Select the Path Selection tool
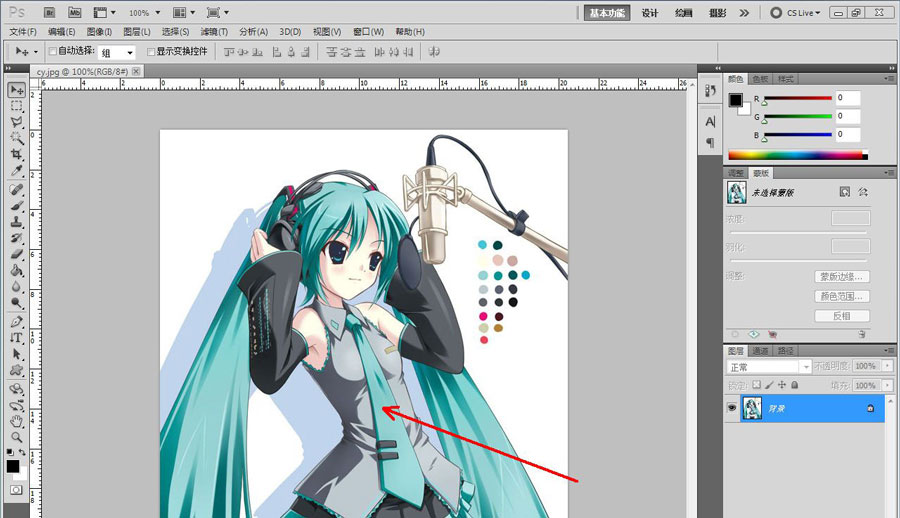This screenshot has height=518, width=900. coord(17,354)
